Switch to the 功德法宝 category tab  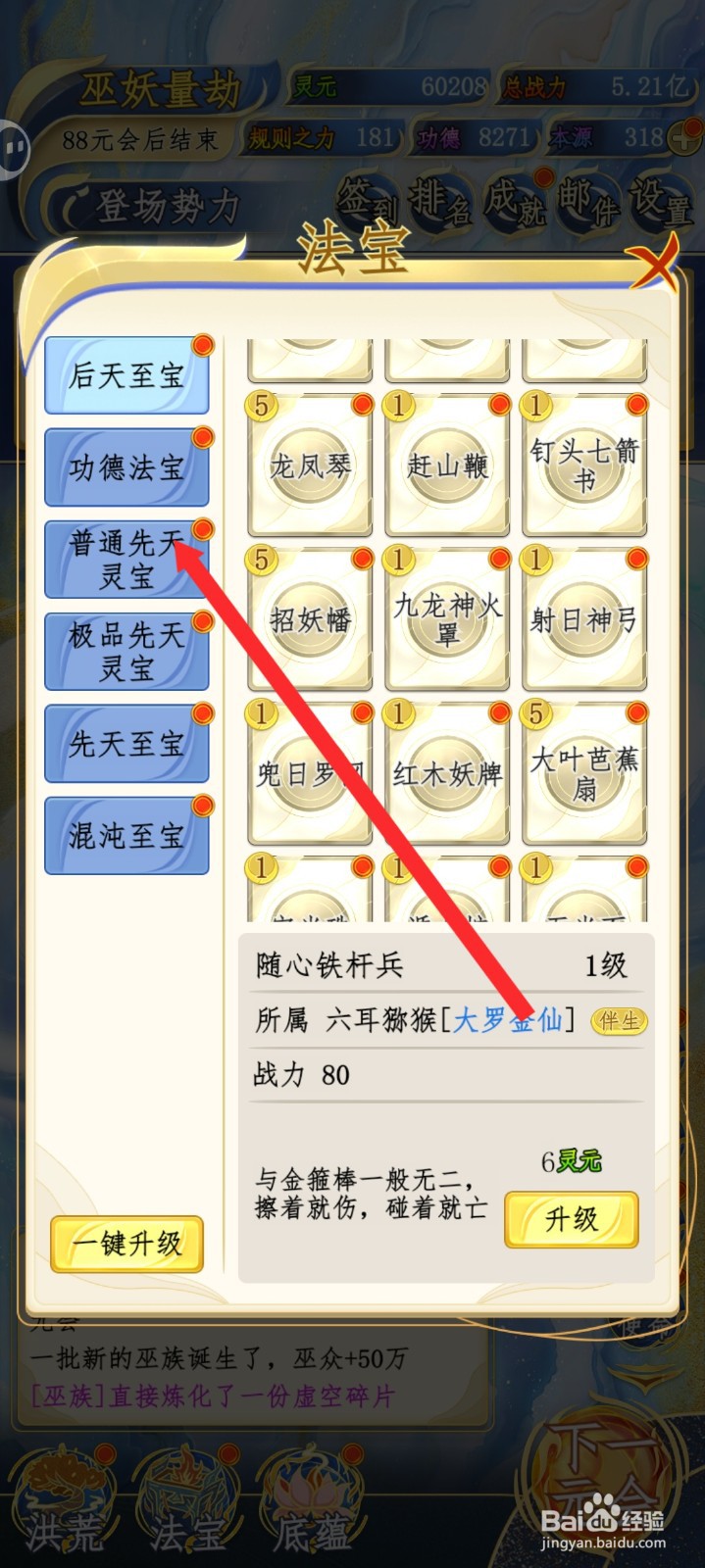[x=126, y=467]
